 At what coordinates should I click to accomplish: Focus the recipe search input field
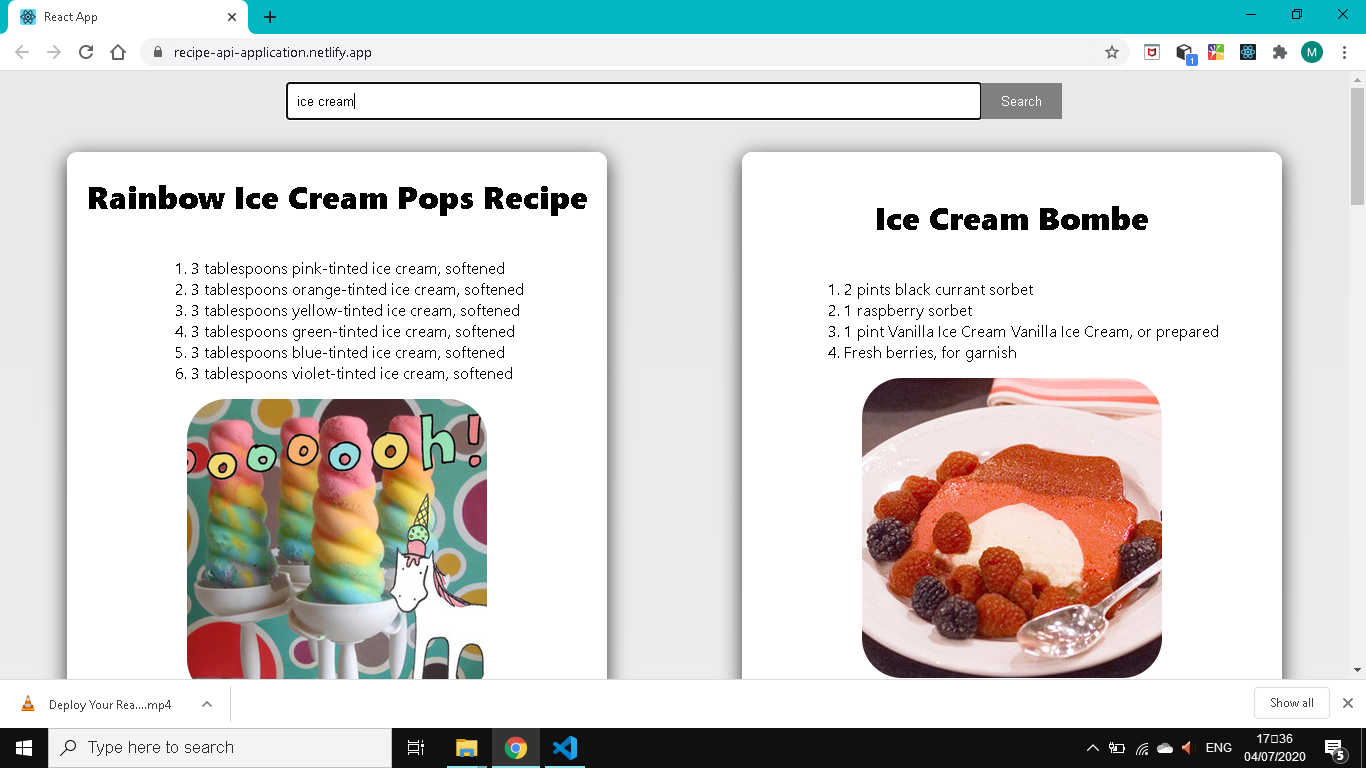click(x=634, y=101)
